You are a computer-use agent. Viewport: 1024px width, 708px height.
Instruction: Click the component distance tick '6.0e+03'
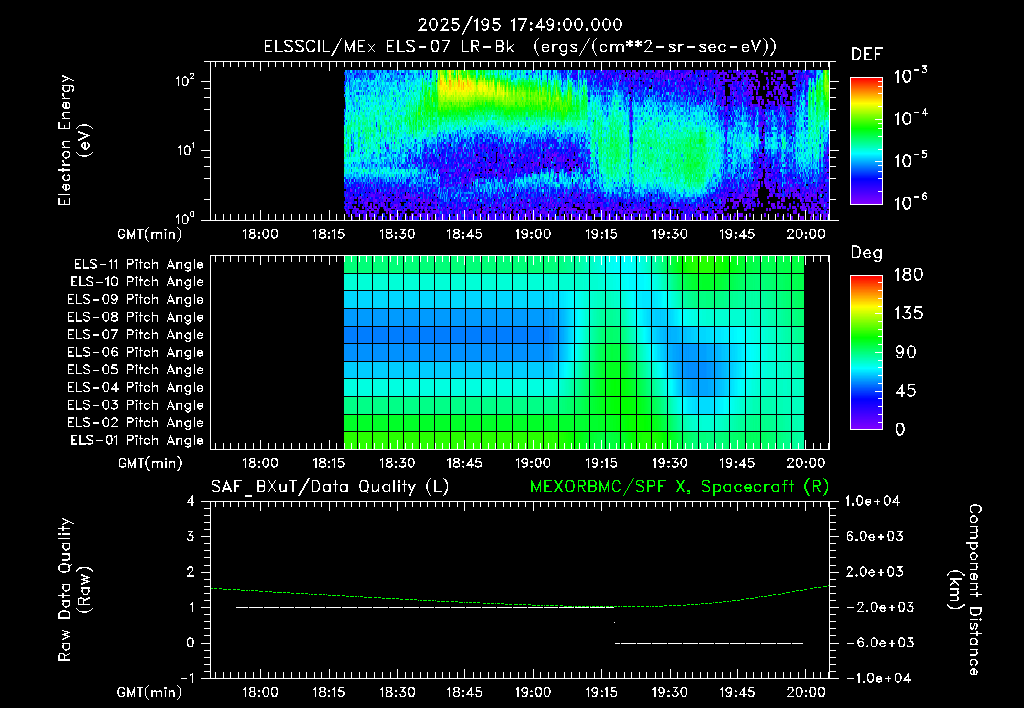[874, 536]
